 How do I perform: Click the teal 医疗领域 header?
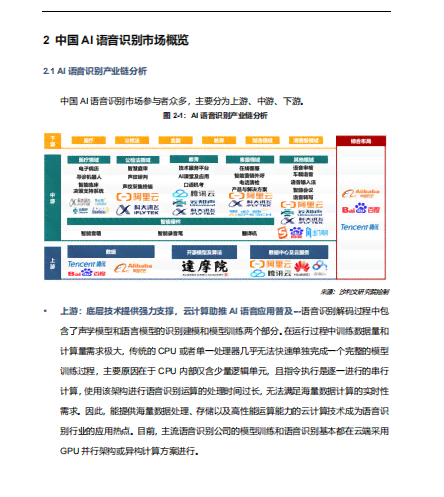click(x=89, y=160)
